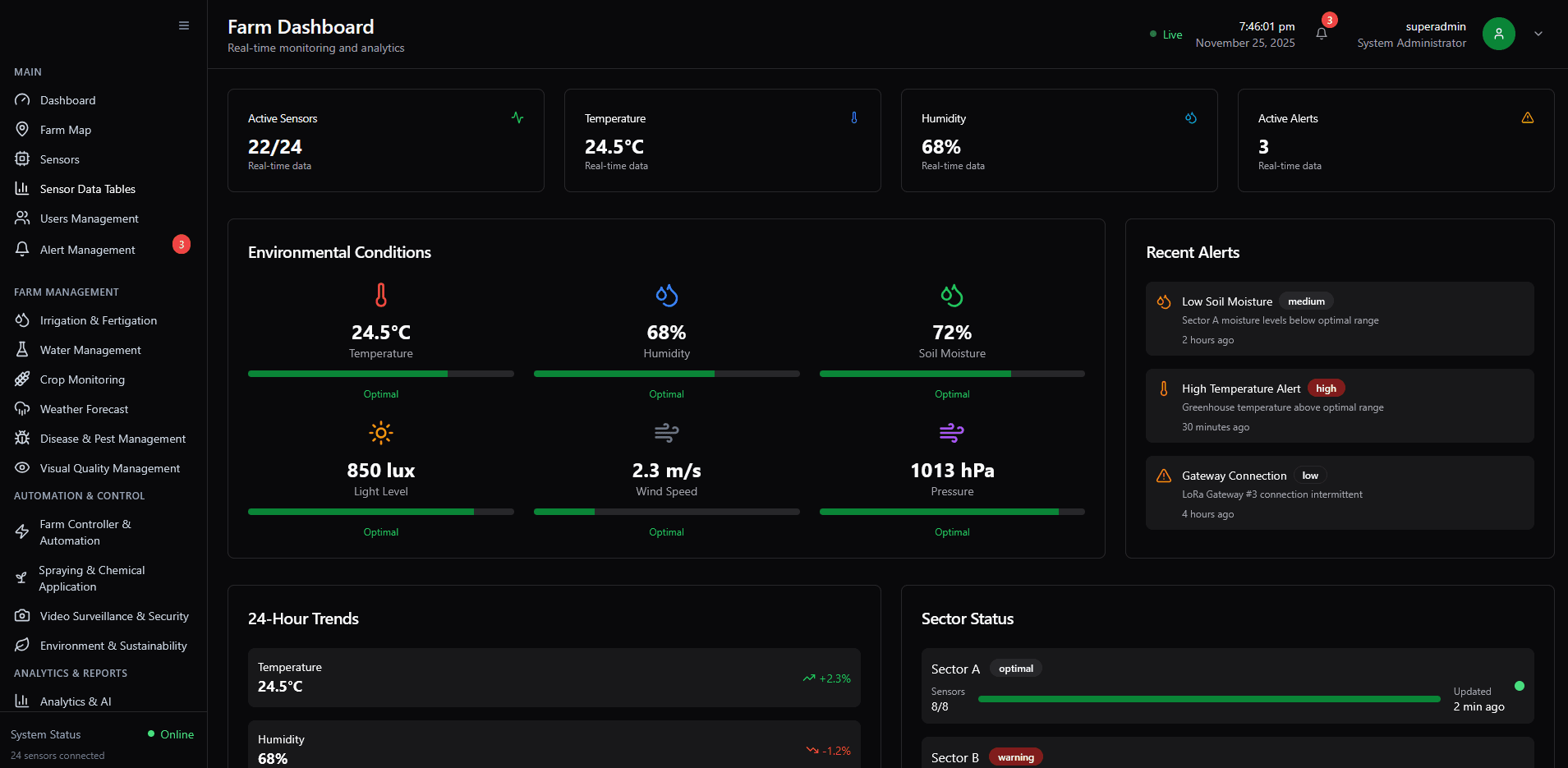Screen dimensions: 1568x768
Task: Select the Farm Map icon
Action: [22, 130]
